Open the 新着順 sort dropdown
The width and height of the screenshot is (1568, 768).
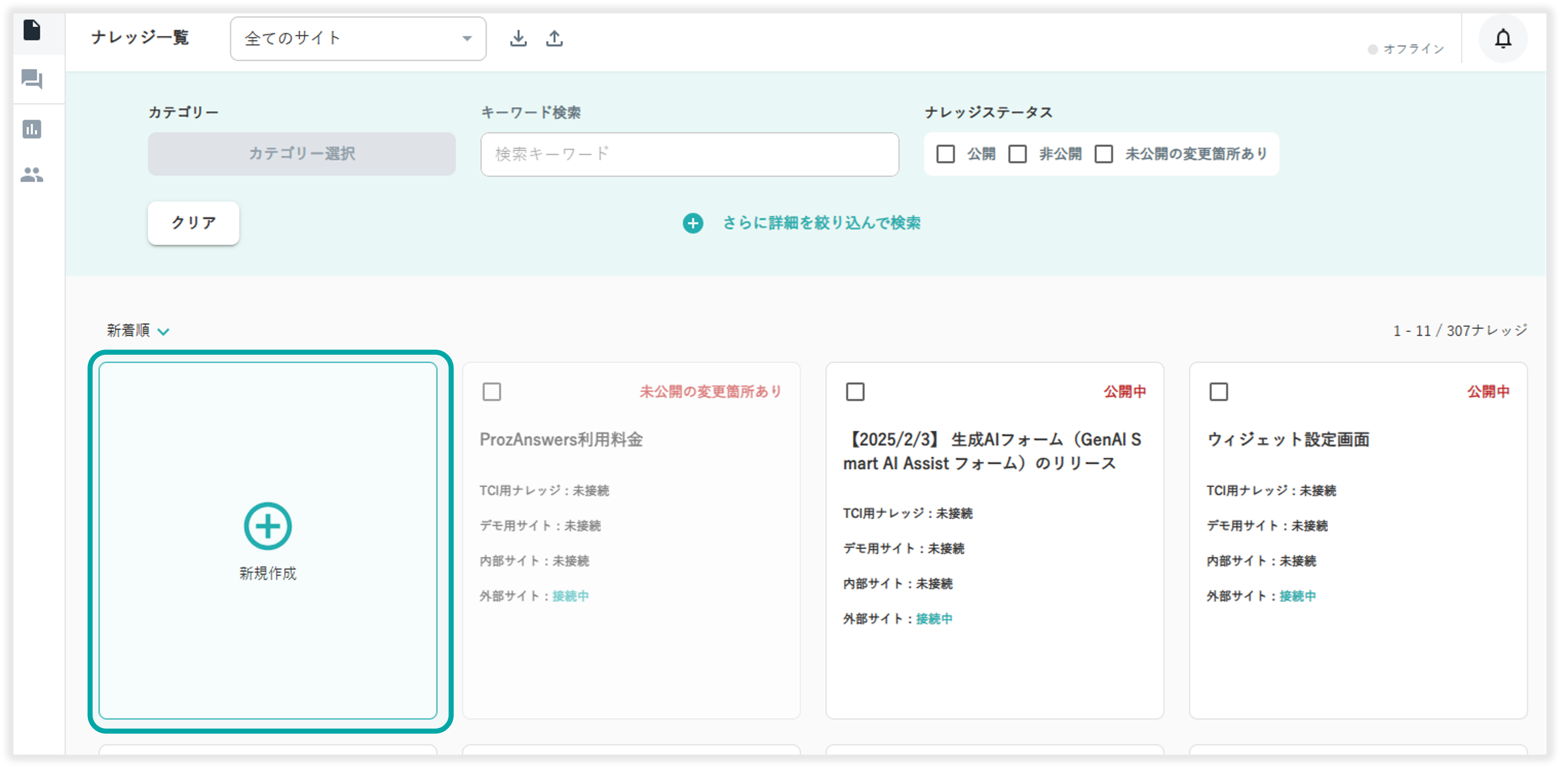click(x=137, y=330)
